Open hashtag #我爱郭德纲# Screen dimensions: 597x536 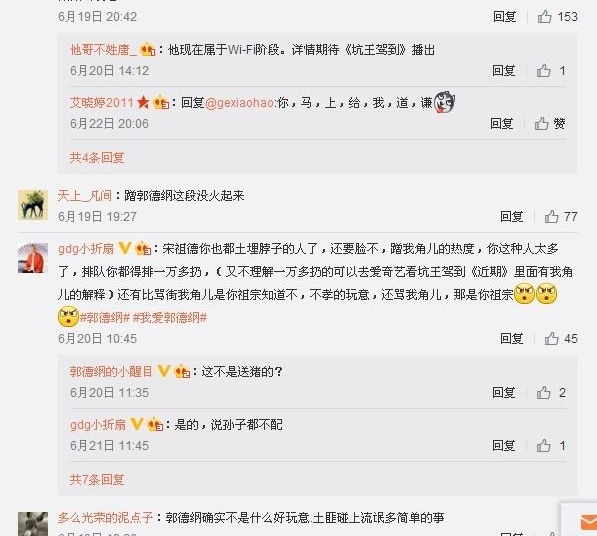click(x=170, y=317)
